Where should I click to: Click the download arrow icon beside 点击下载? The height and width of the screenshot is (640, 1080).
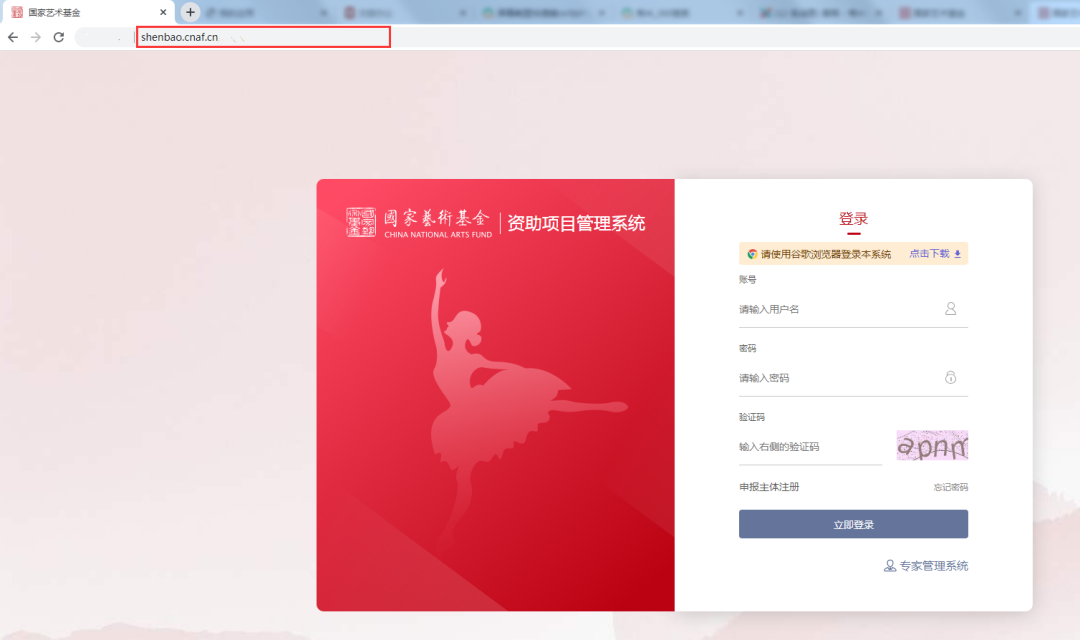pyautogui.click(x=957, y=254)
